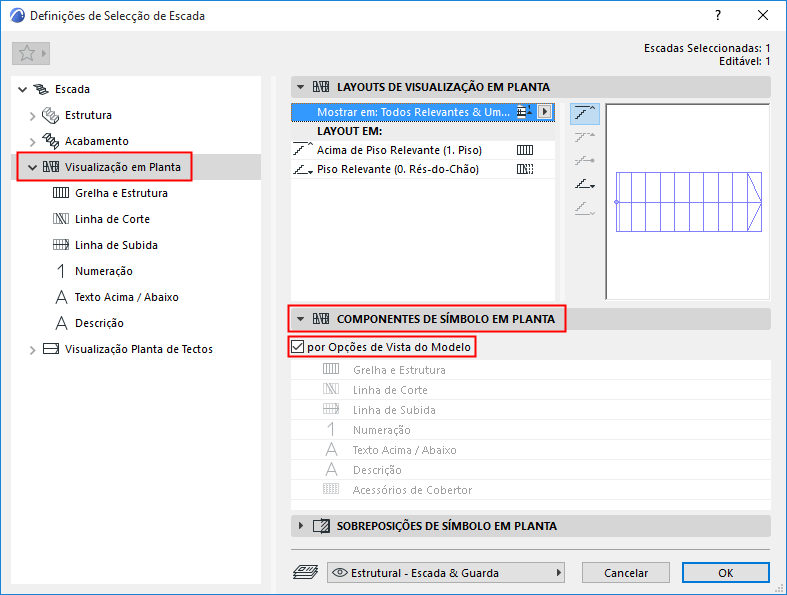787x595 pixels.
Task: Click the story list icon in Mostrar em row
Action: tap(524, 111)
